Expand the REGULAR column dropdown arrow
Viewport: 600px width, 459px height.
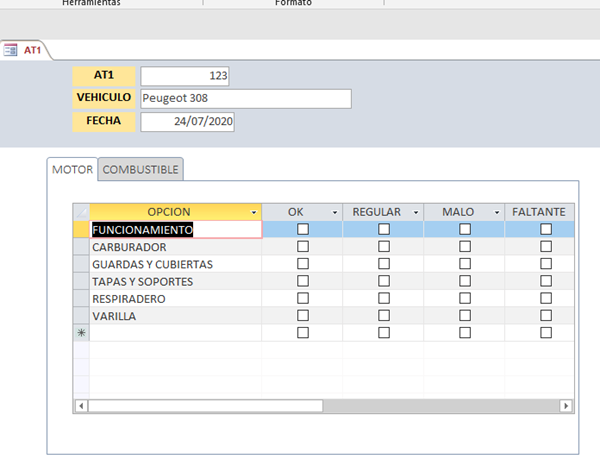click(x=416, y=213)
